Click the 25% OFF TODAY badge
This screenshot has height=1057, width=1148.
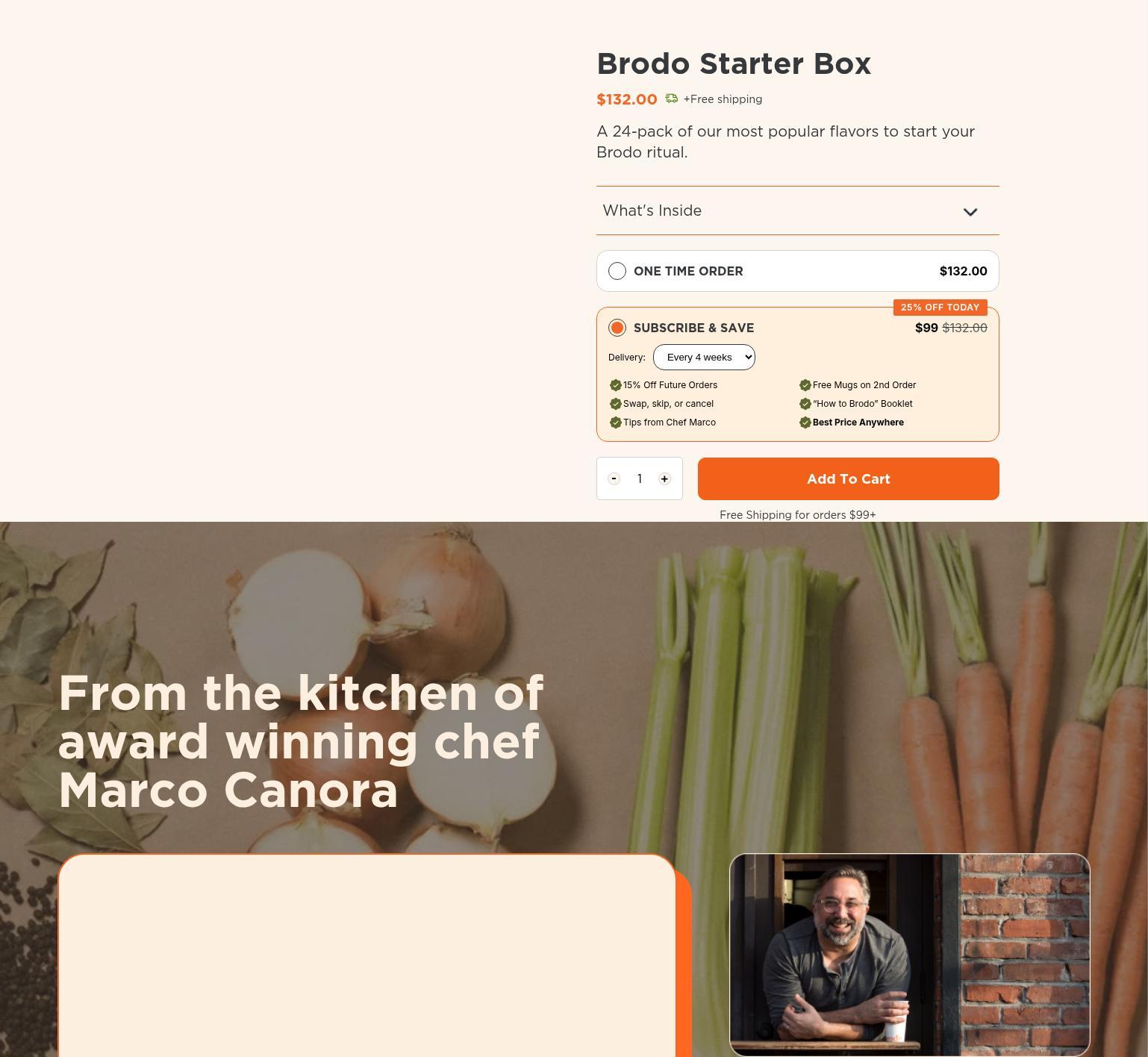pyautogui.click(x=940, y=308)
